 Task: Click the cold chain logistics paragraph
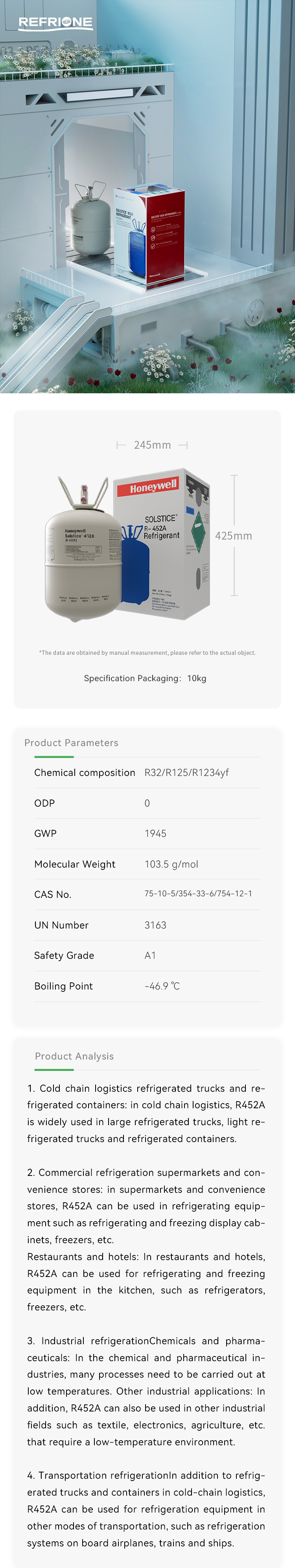(146, 1113)
